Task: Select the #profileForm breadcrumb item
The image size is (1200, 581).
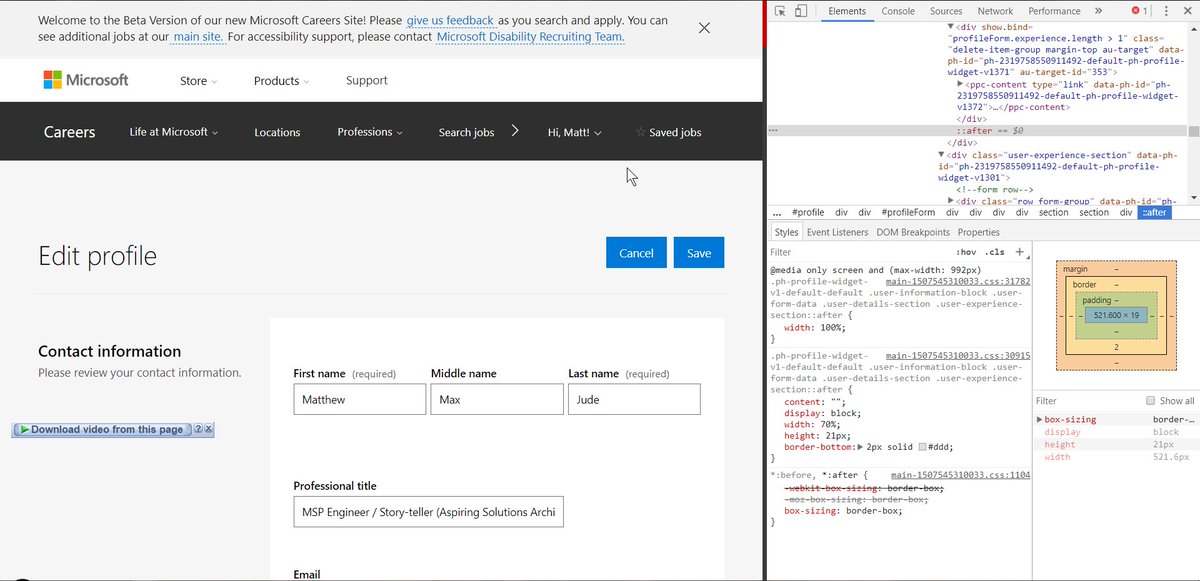Action: tap(908, 213)
